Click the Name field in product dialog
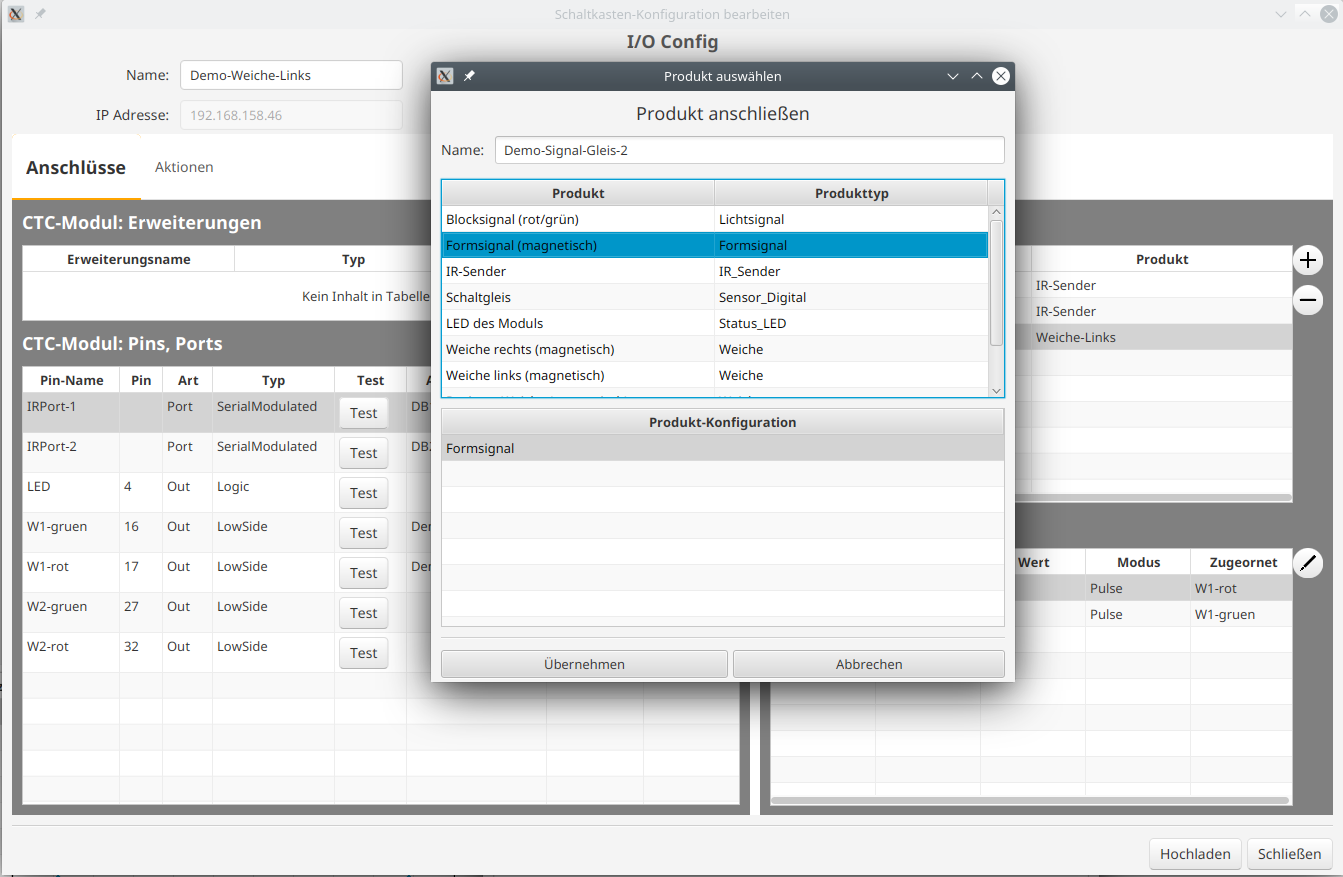1343x877 pixels. coord(749,150)
